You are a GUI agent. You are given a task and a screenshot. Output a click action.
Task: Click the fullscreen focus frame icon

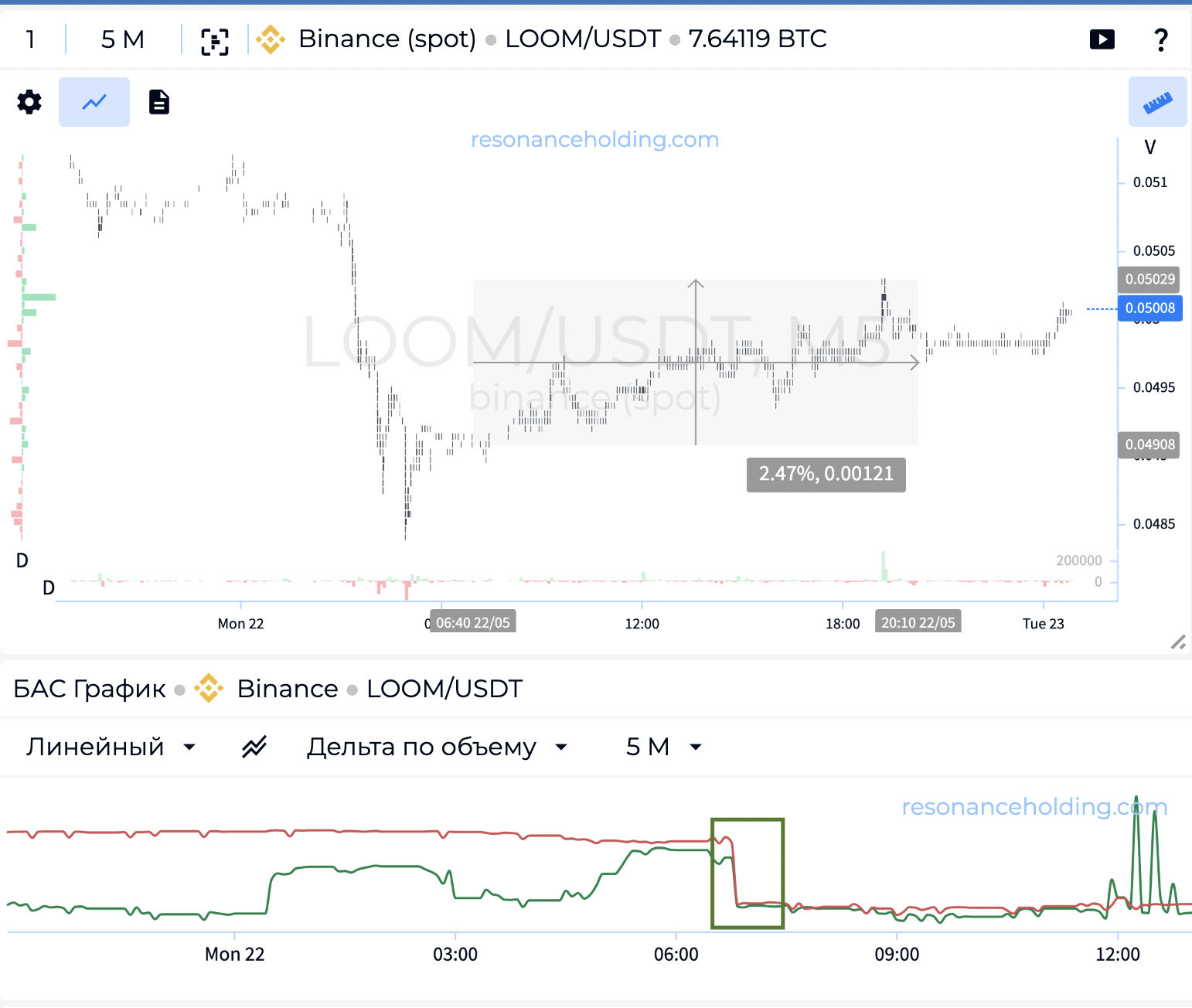coord(215,41)
